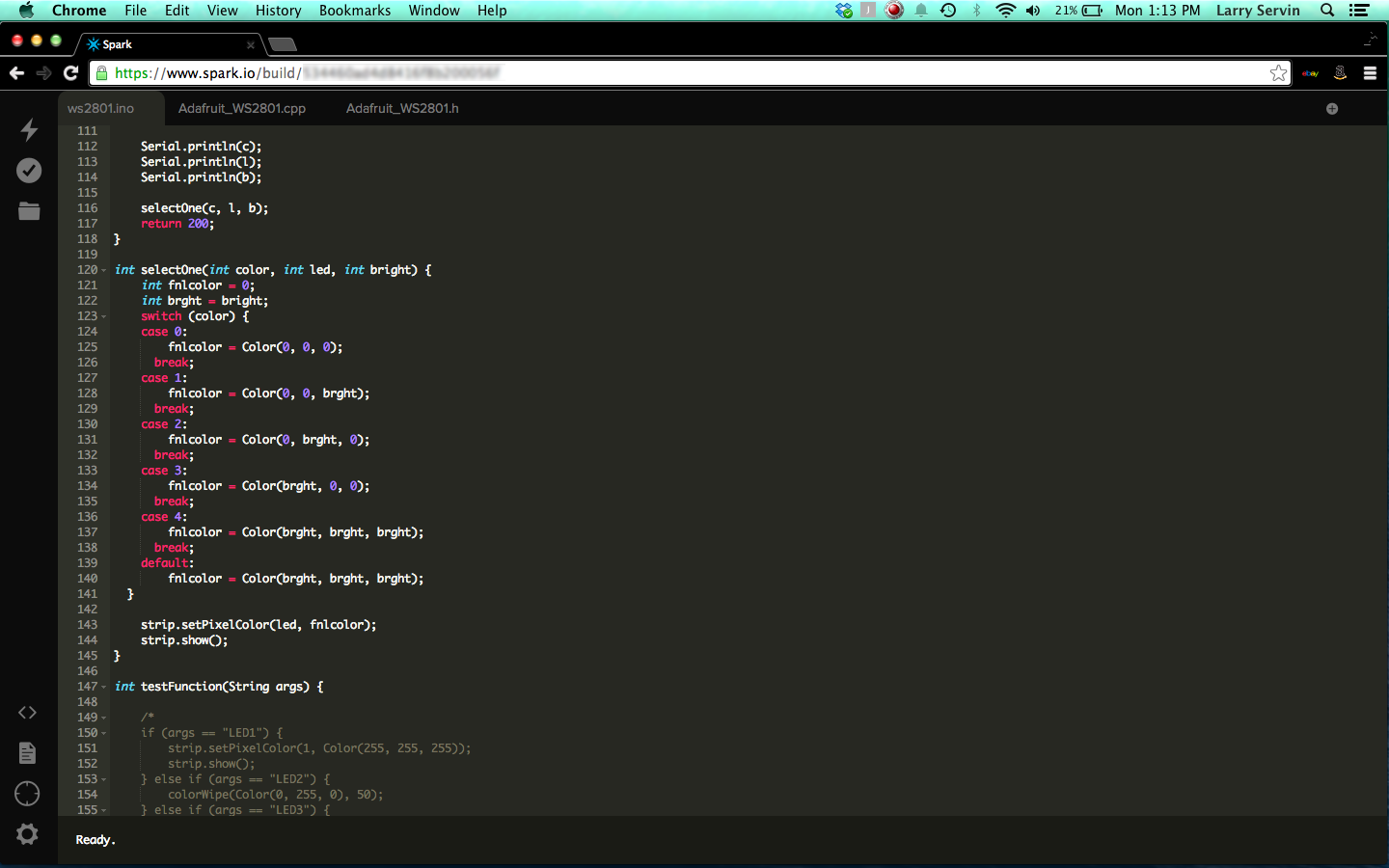Image resolution: width=1389 pixels, height=868 pixels.
Task: Click int brght = bright; line
Action: tap(204, 301)
